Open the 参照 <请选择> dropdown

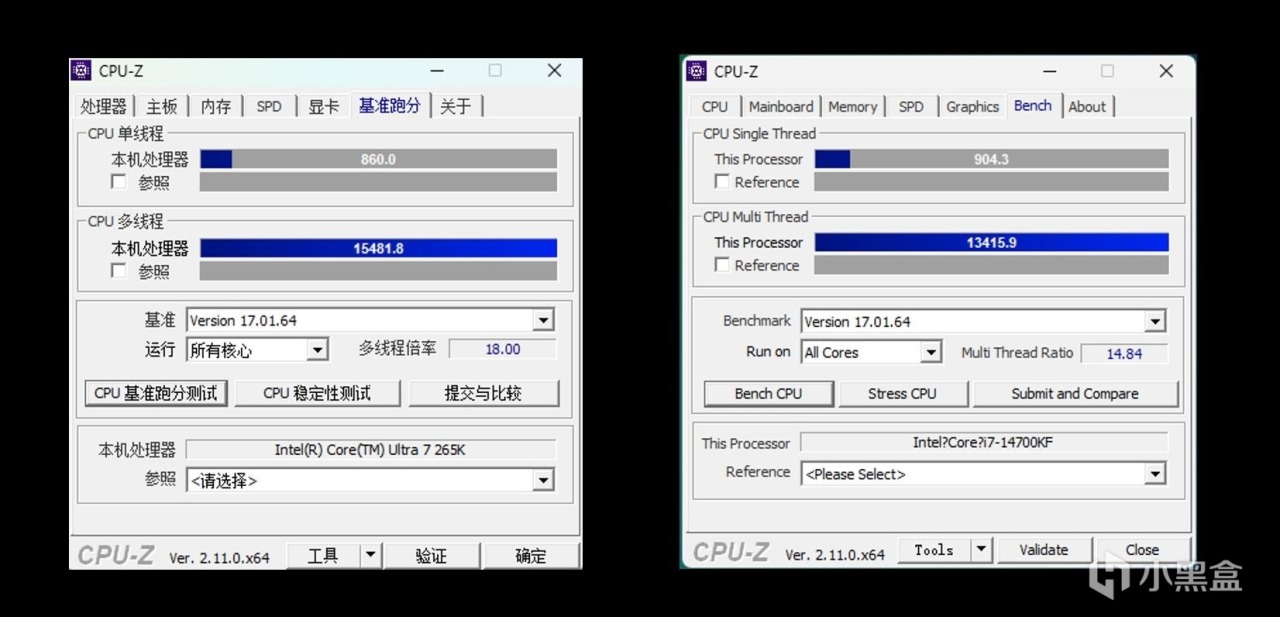pyautogui.click(x=543, y=481)
